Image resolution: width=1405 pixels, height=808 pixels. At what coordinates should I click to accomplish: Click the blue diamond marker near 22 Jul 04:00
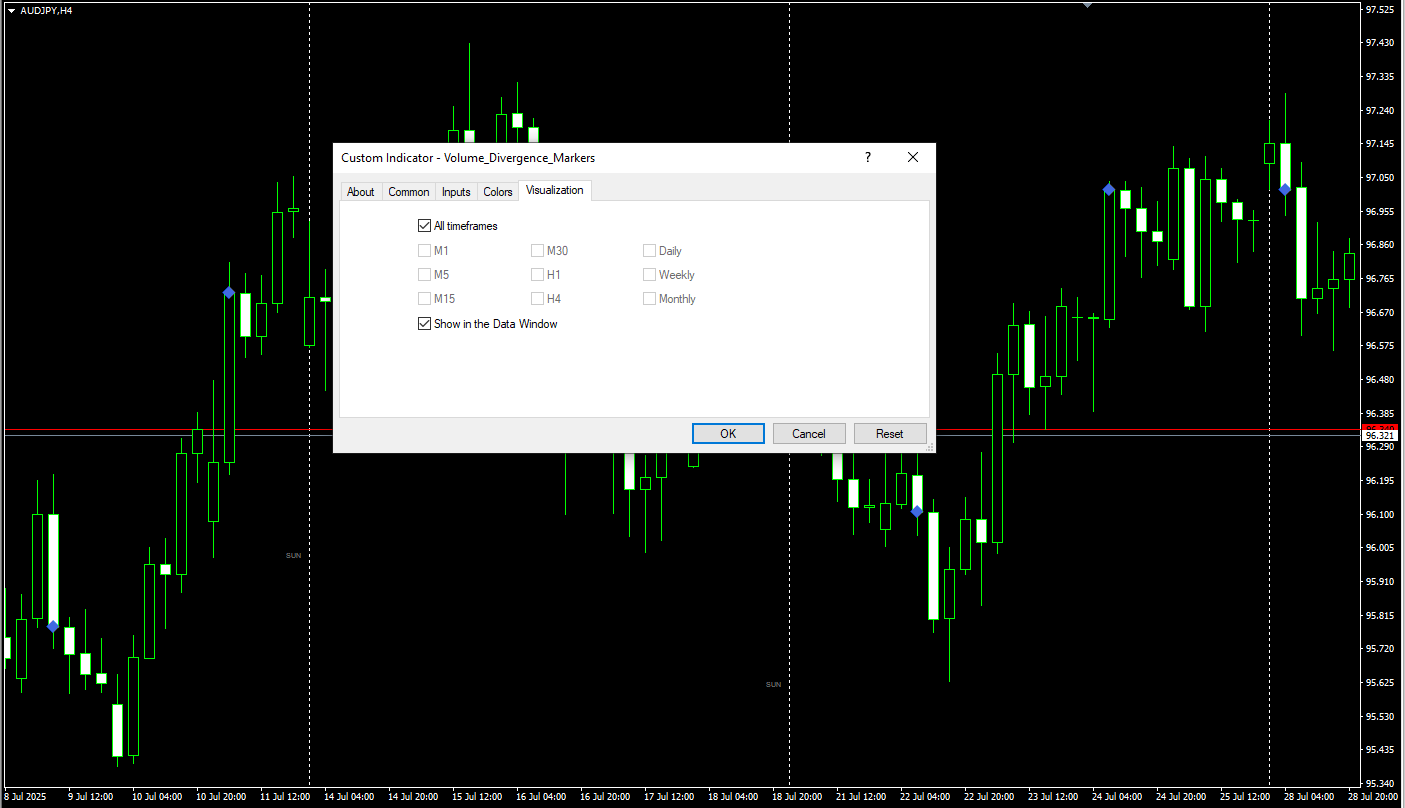click(x=917, y=511)
